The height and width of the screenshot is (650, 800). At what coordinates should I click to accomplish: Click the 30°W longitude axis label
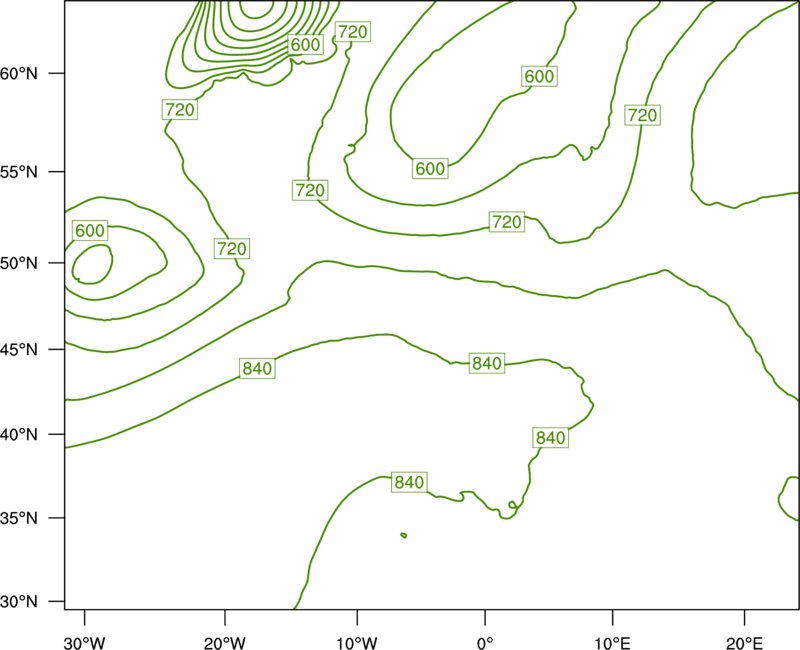pyautogui.click(x=85, y=643)
